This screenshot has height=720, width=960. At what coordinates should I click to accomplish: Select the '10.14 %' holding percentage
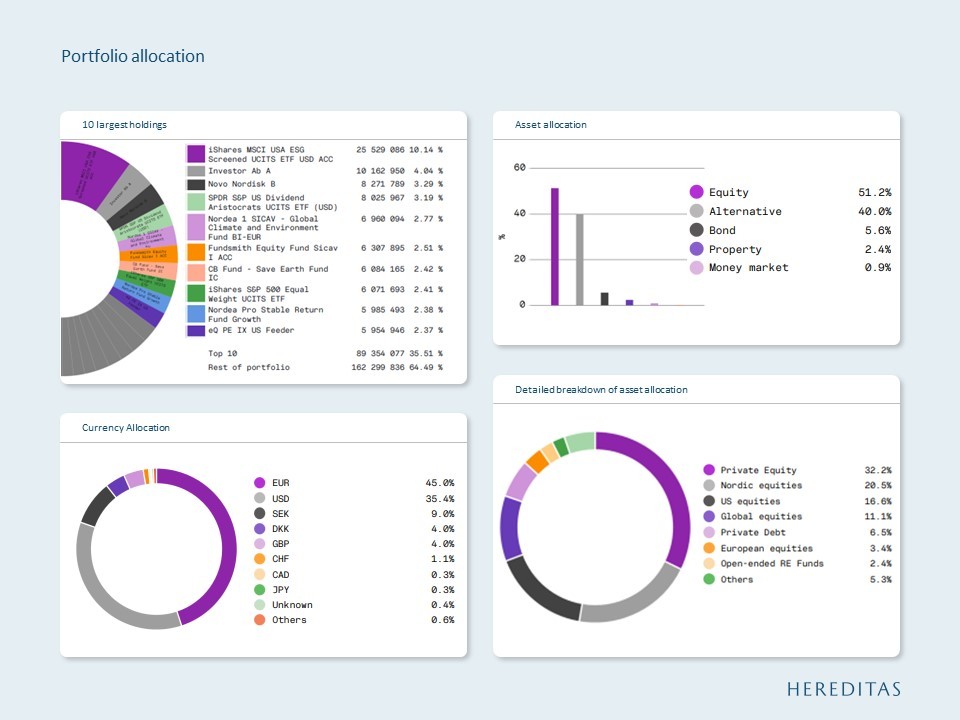pyautogui.click(x=426, y=150)
